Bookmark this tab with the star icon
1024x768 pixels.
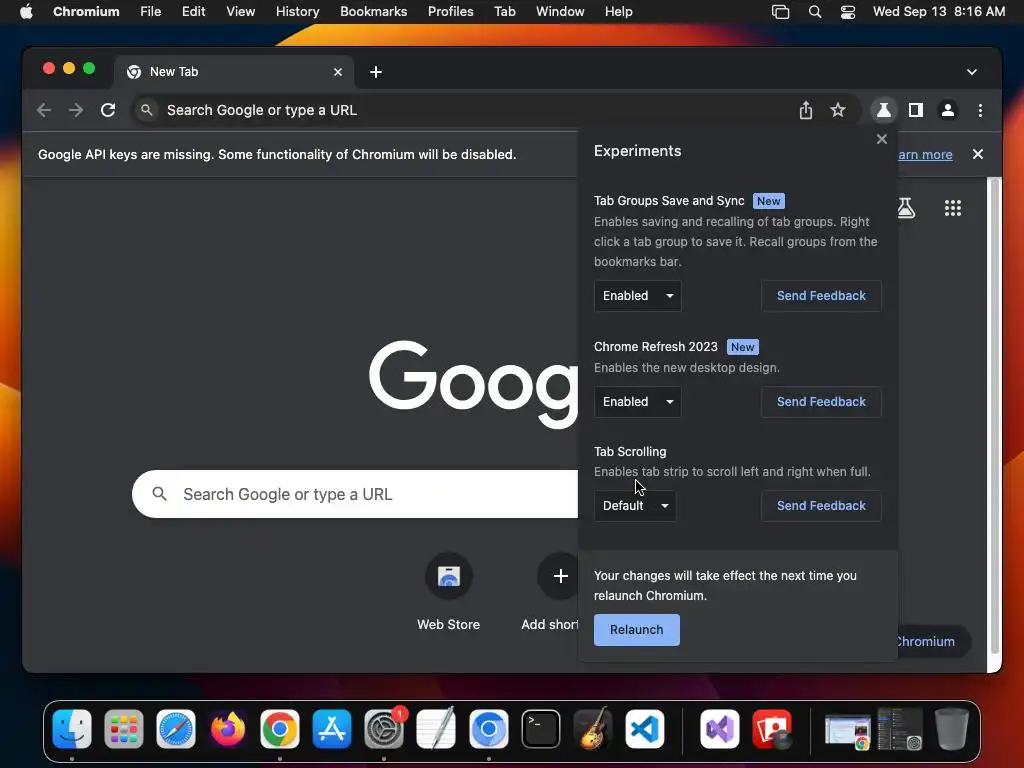point(838,110)
